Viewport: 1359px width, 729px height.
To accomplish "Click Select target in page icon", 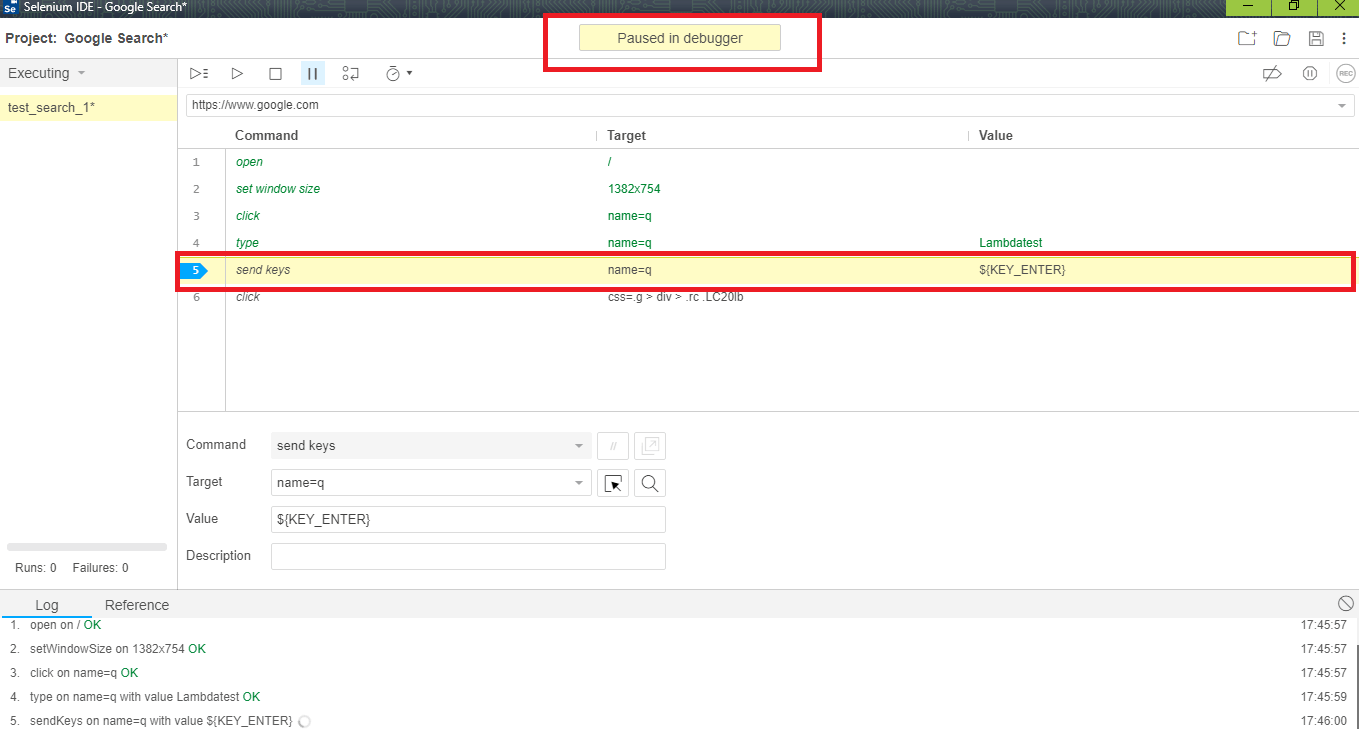I will [612, 484].
